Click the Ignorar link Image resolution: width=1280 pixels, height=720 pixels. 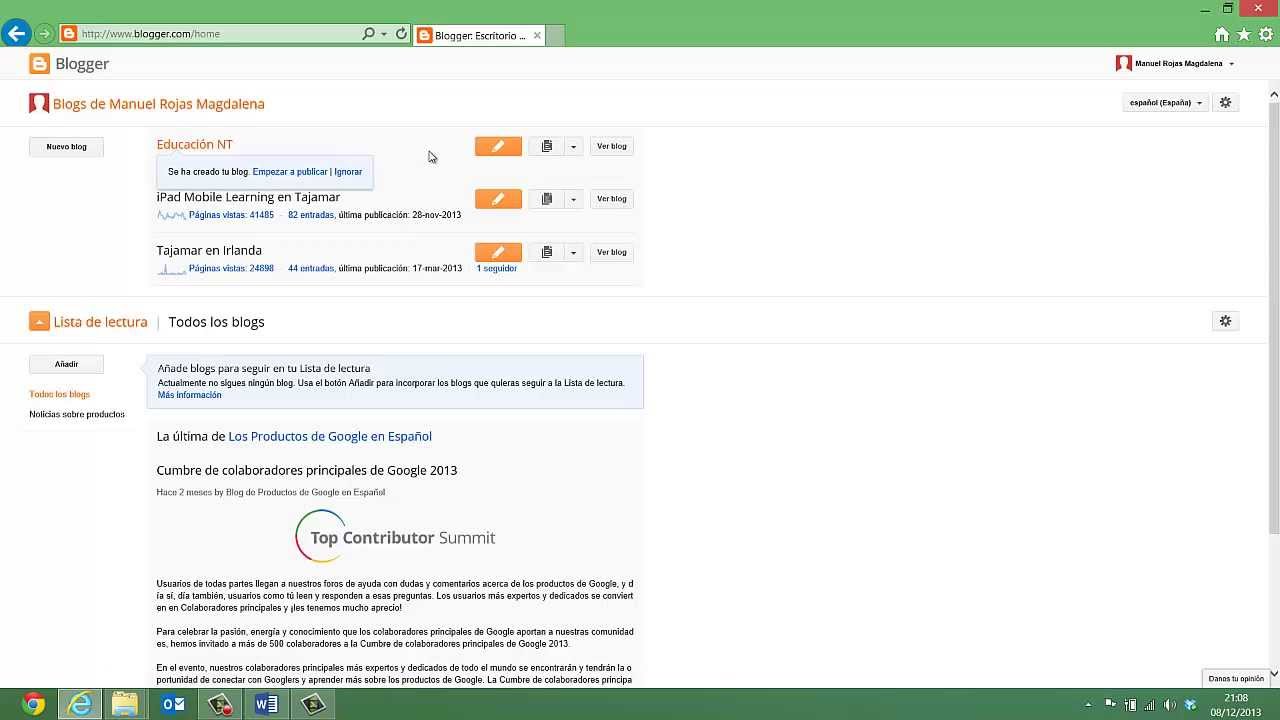[348, 172]
